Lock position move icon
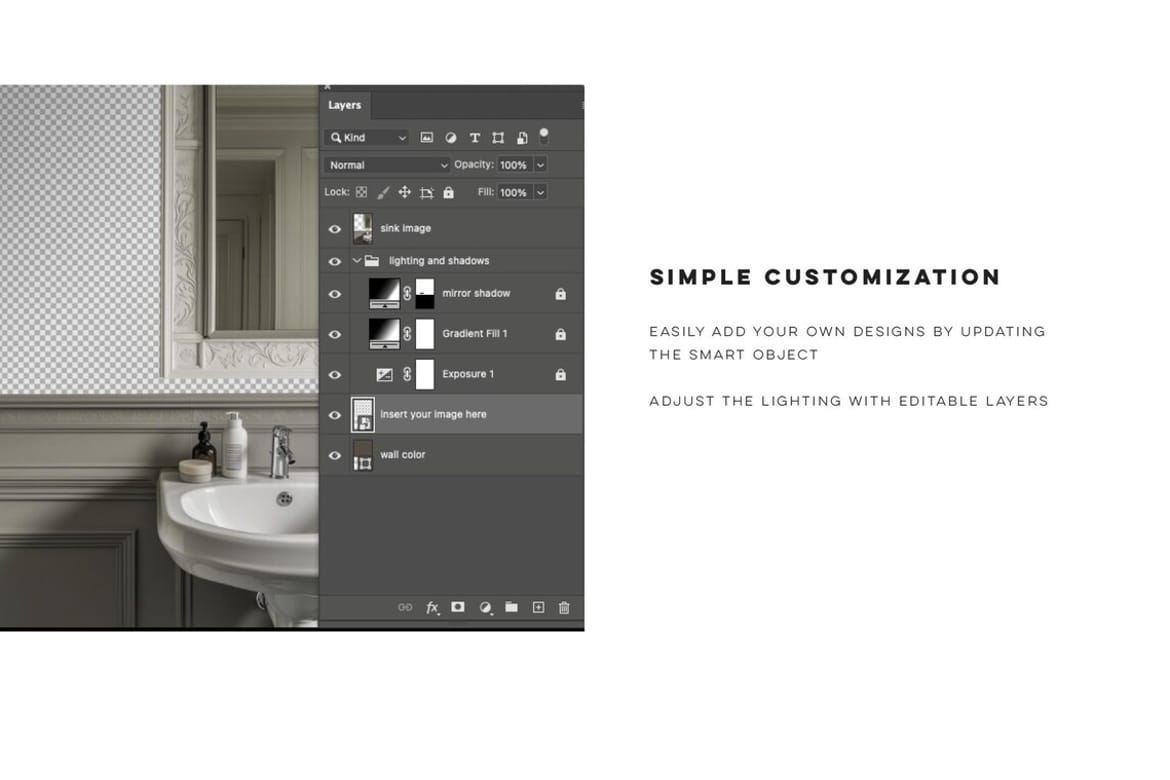Screen dimensions: 1170x780 [x=404, y=193]
